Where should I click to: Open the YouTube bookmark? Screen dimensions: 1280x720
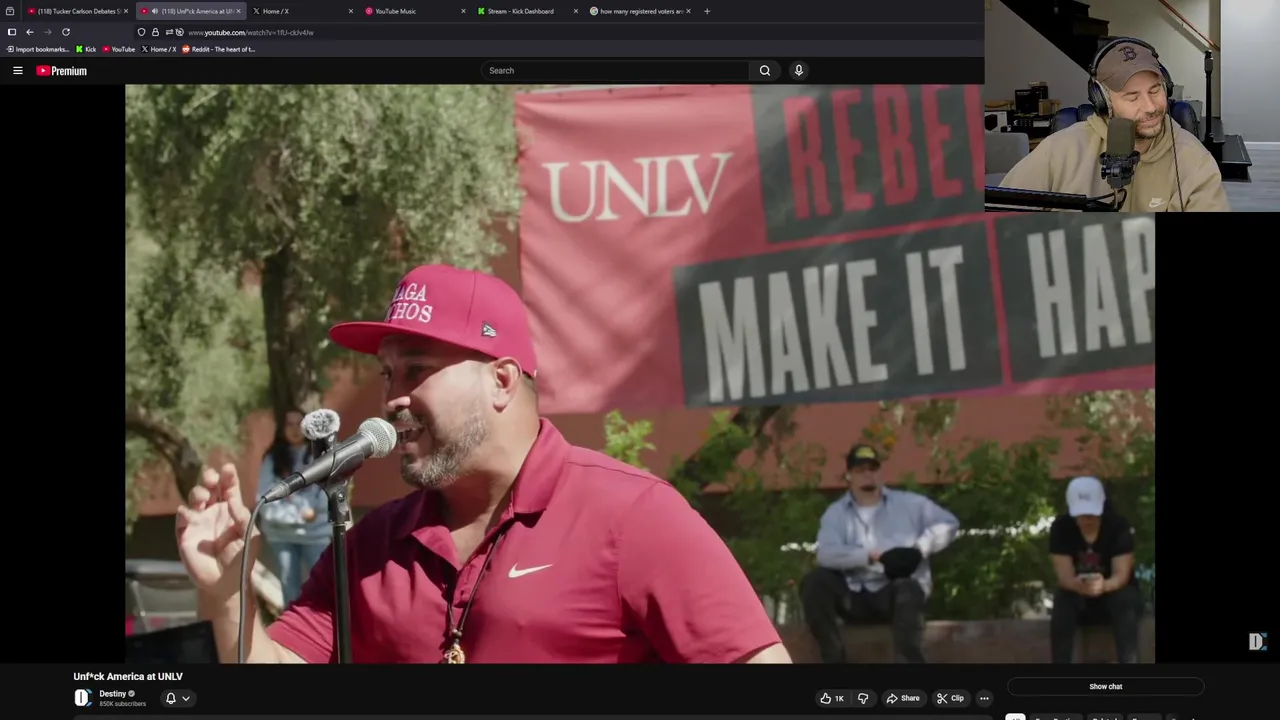119,49
